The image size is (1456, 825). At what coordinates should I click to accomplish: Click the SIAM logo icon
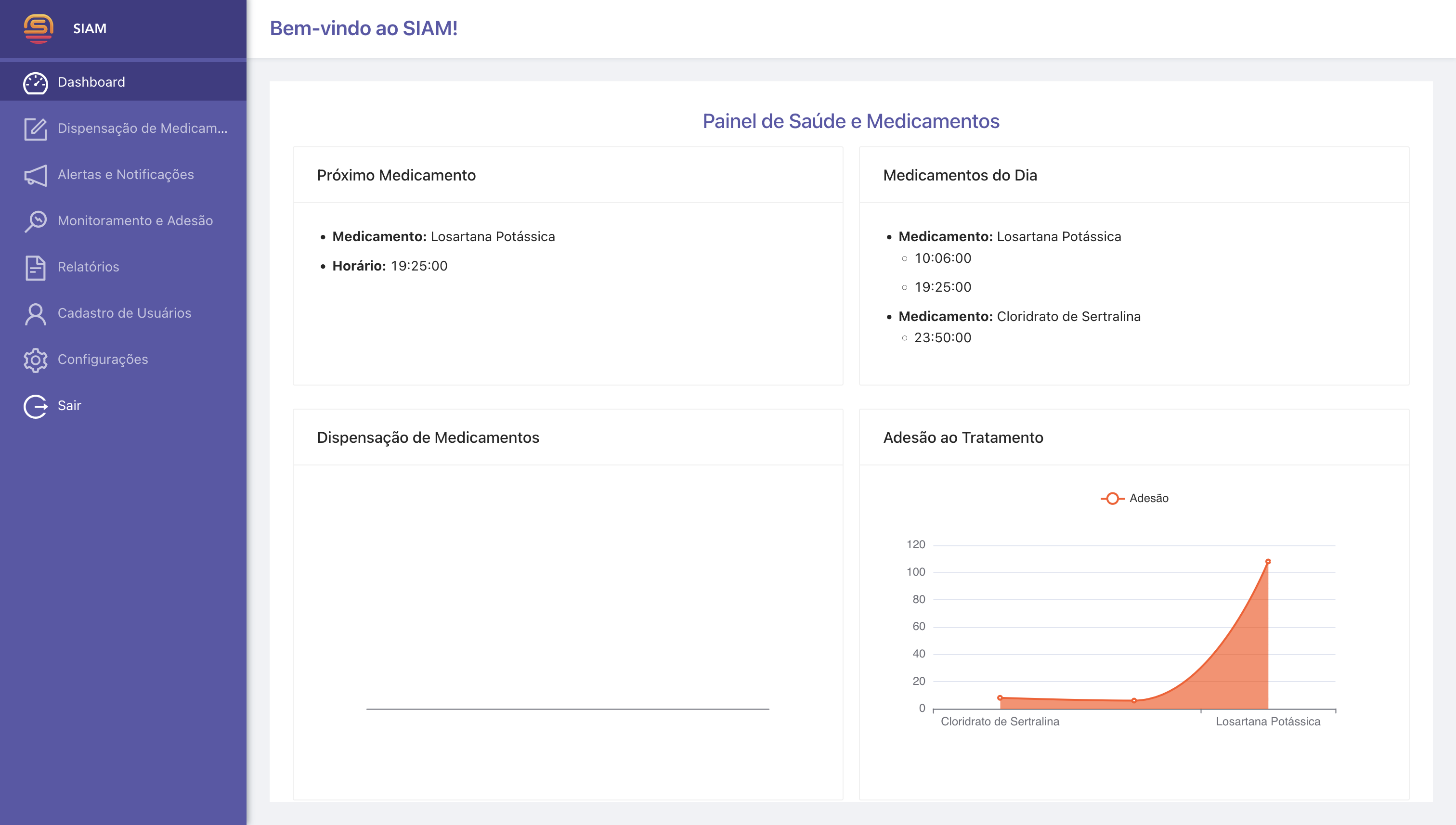38,28
